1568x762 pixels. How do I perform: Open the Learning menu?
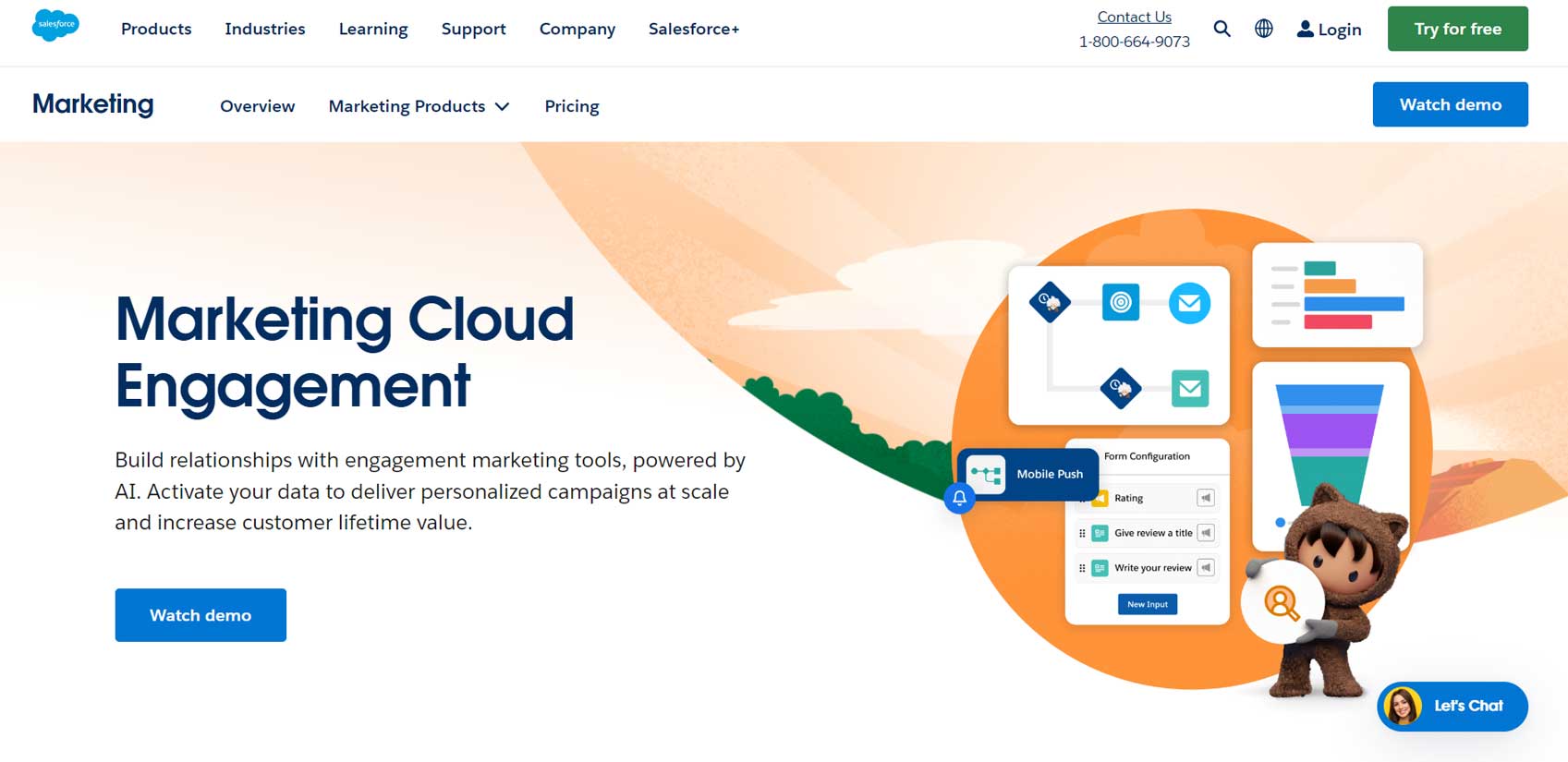[x=373, y=29]
